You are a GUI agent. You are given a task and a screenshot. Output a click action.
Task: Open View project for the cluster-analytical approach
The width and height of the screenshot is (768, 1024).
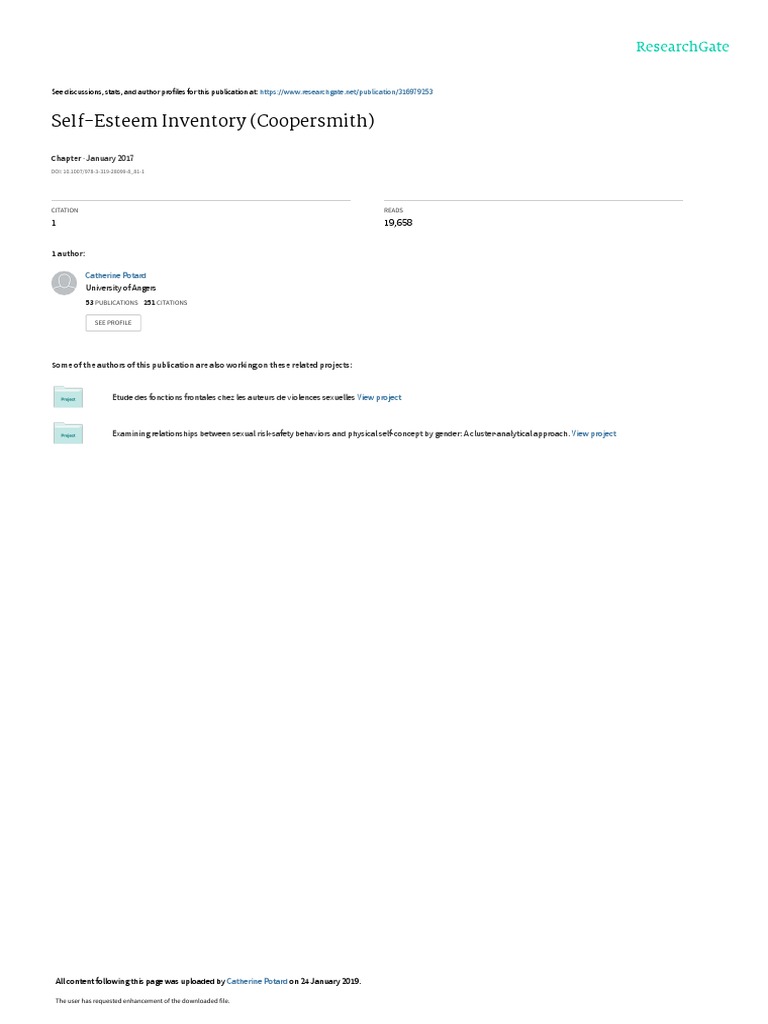(x=594, y=434)
